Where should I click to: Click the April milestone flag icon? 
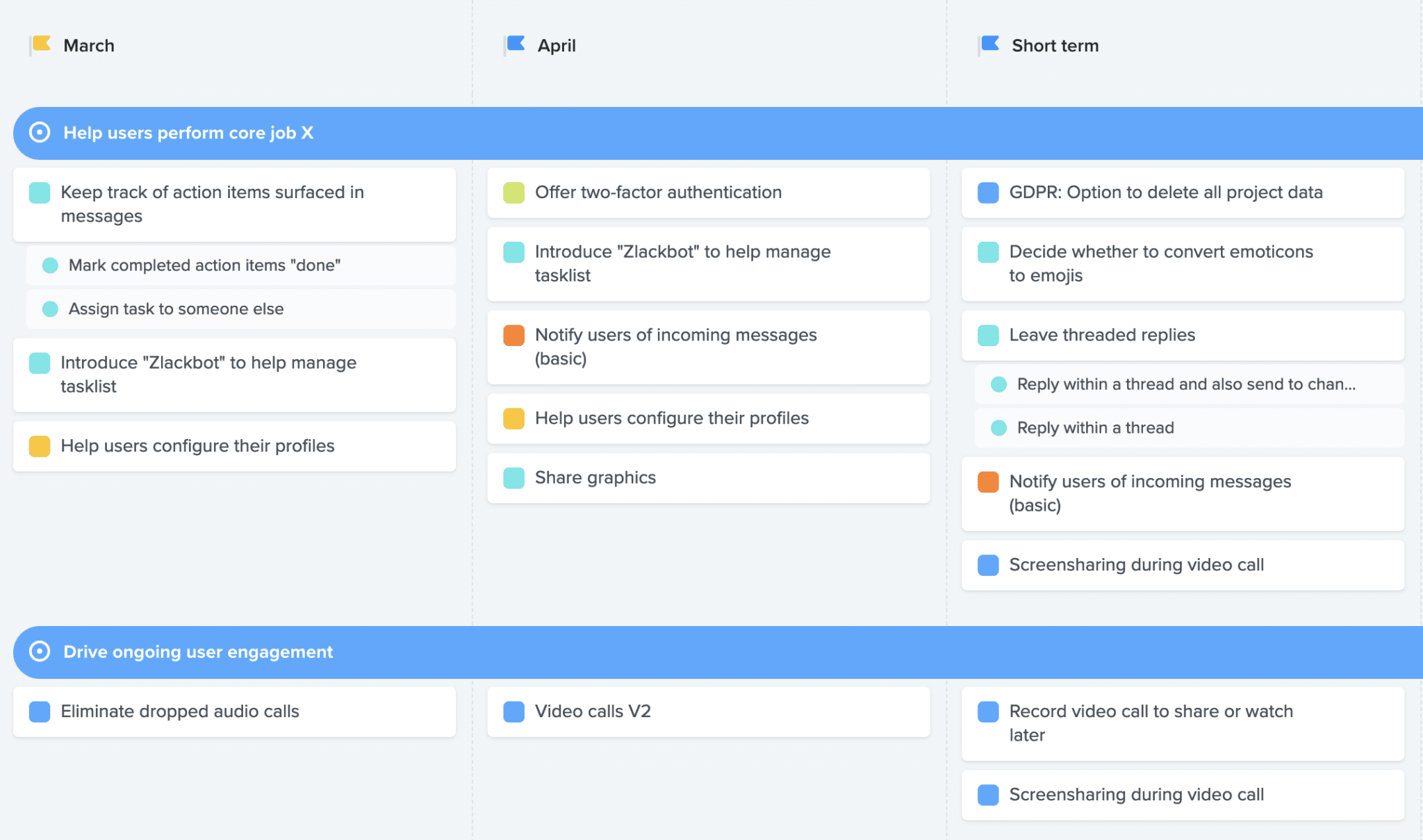pyautogui.click(x=514, y=44)
